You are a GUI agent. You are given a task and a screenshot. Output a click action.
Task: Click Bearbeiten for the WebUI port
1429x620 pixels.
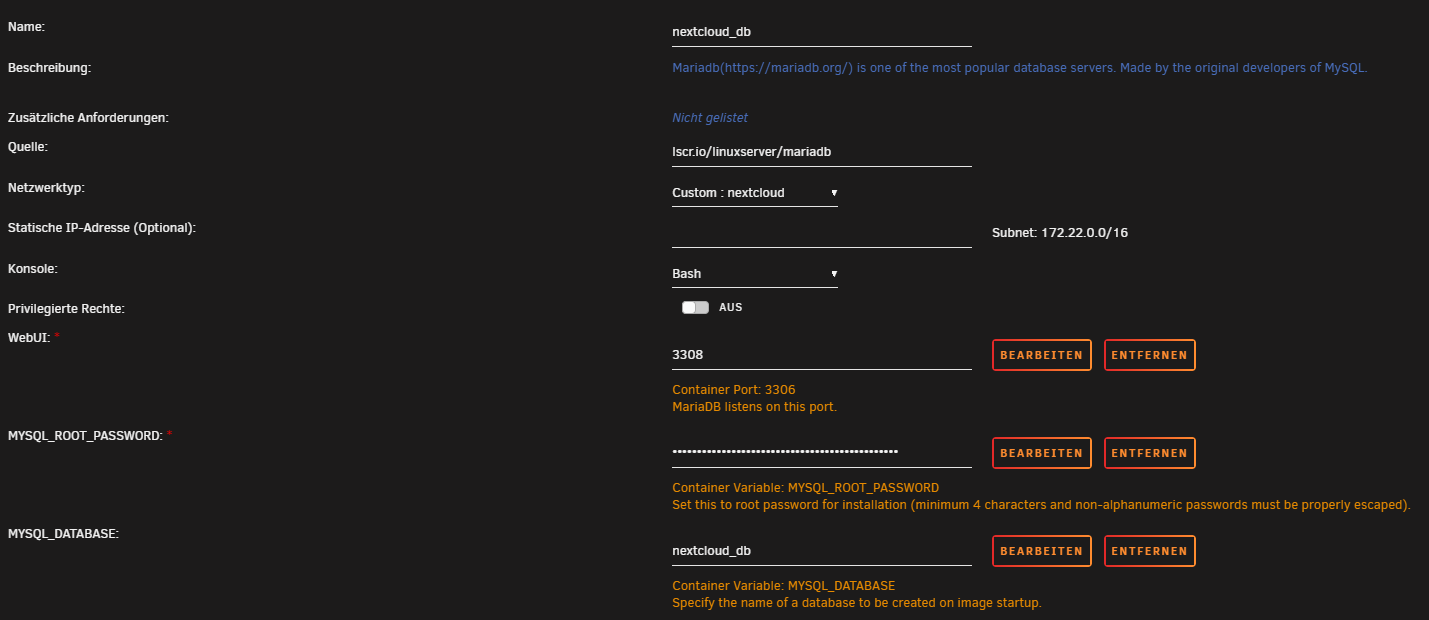(x=1042, y=355)
